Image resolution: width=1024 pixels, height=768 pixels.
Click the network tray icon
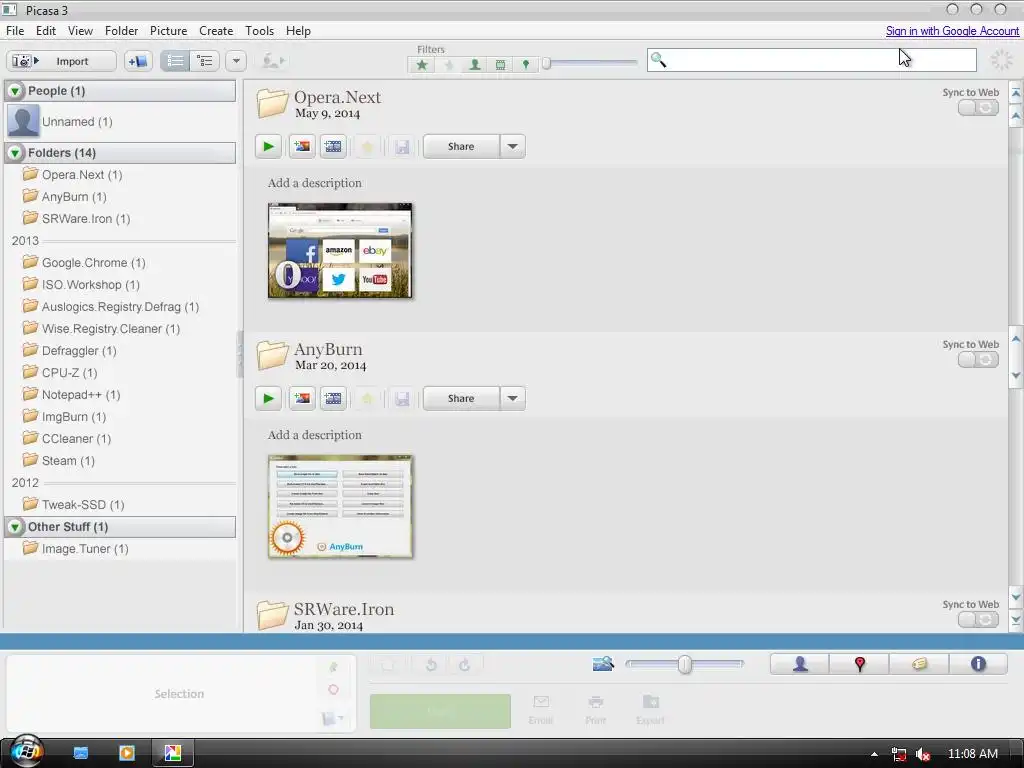[899, 754]
